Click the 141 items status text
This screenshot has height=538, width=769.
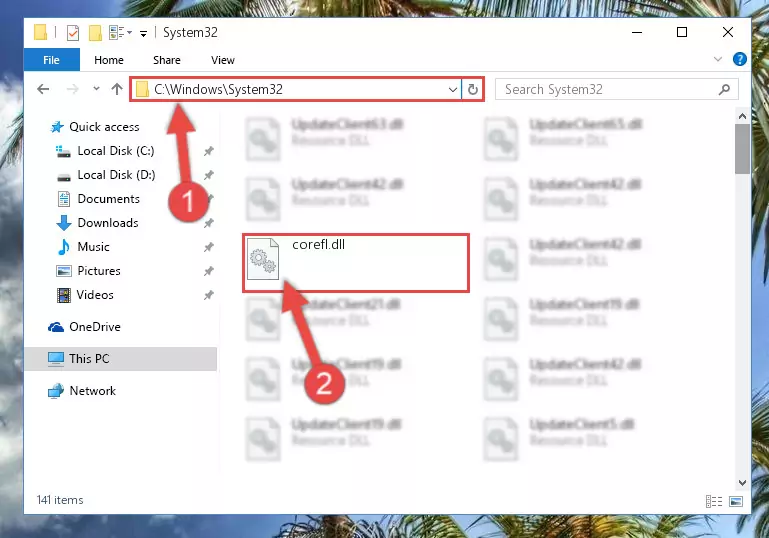tap(60, 500)
